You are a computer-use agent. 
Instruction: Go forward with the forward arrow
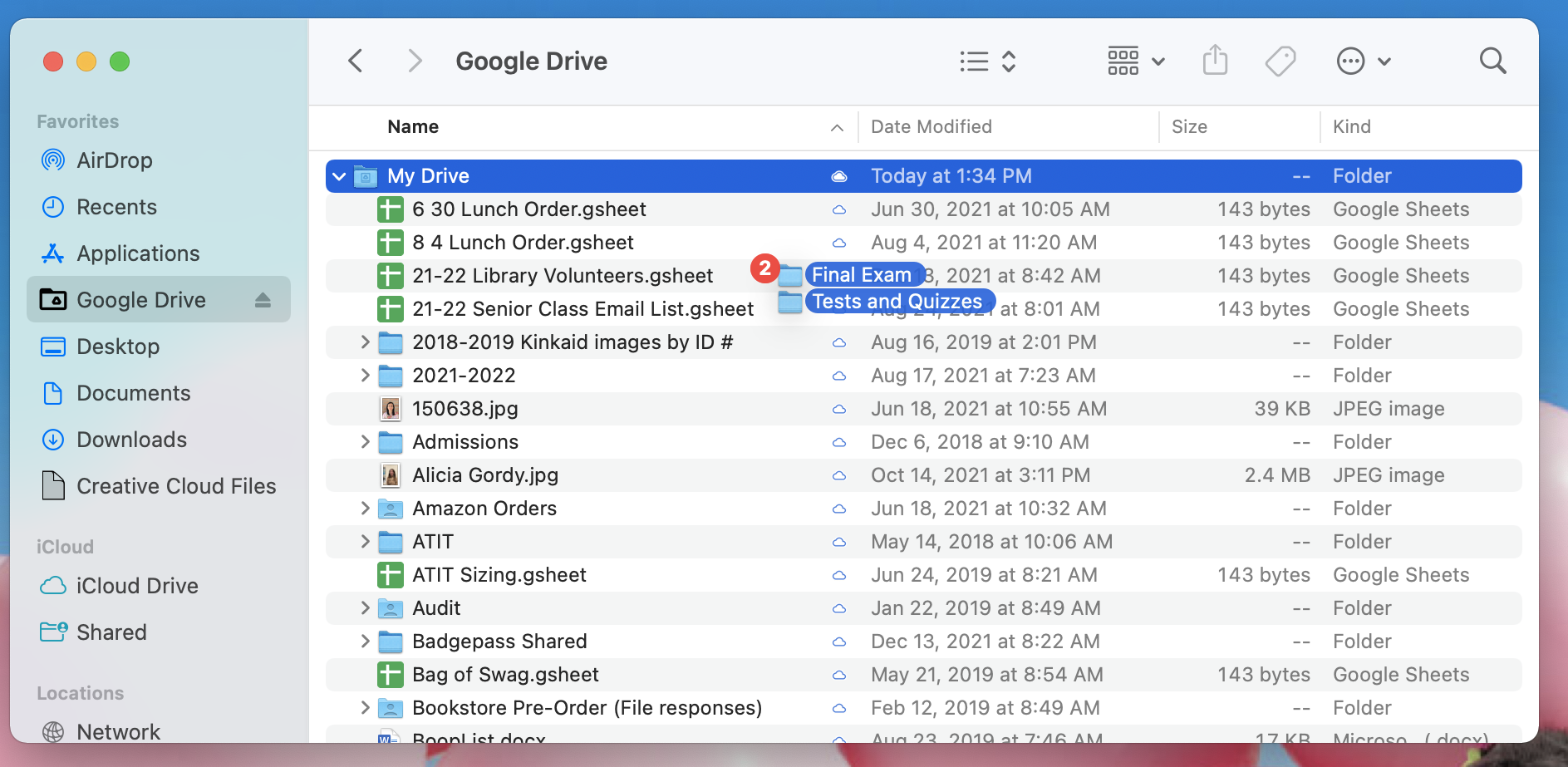[415, 61]
